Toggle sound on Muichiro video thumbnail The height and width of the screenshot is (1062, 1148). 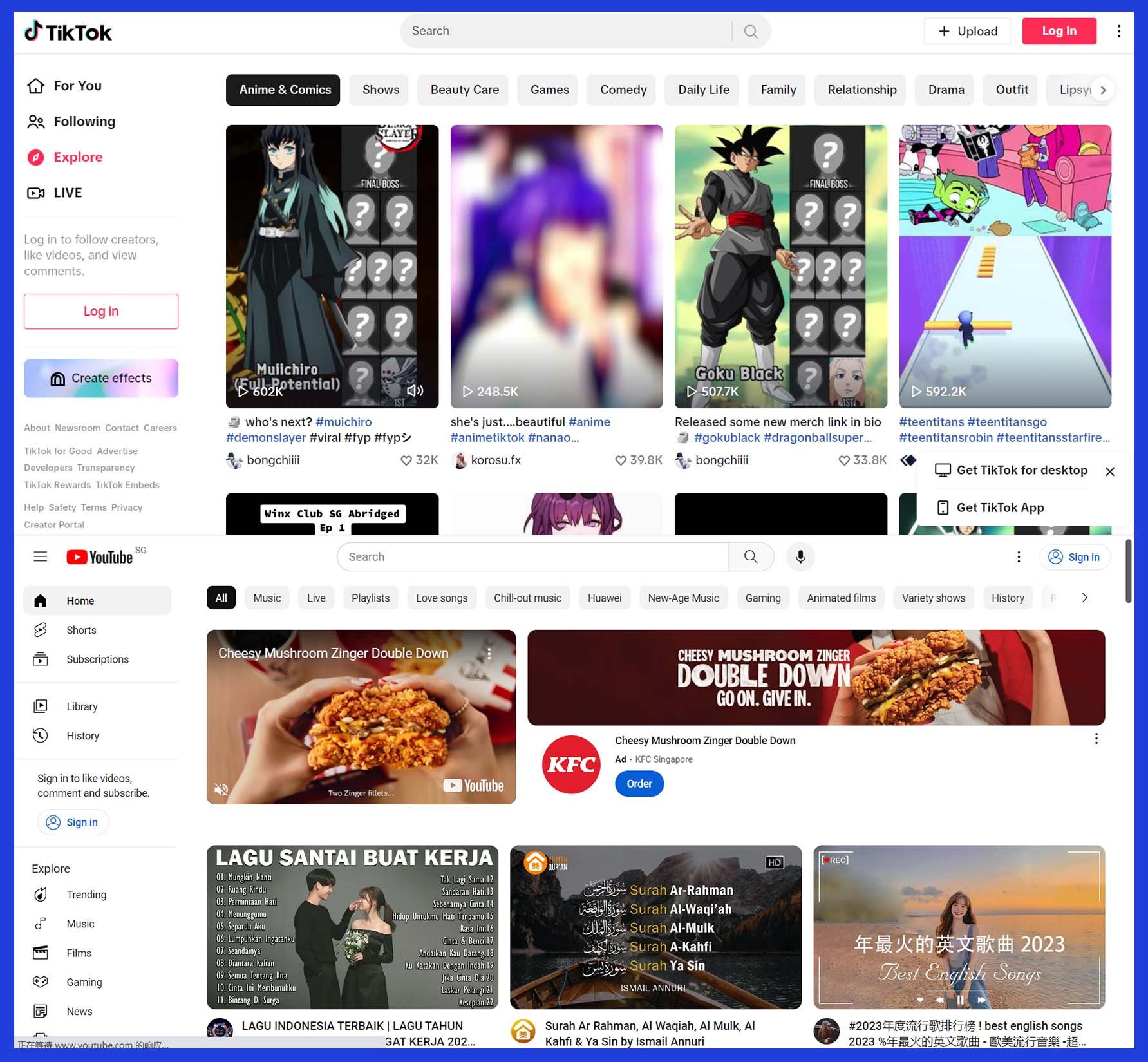coord(415,390)
